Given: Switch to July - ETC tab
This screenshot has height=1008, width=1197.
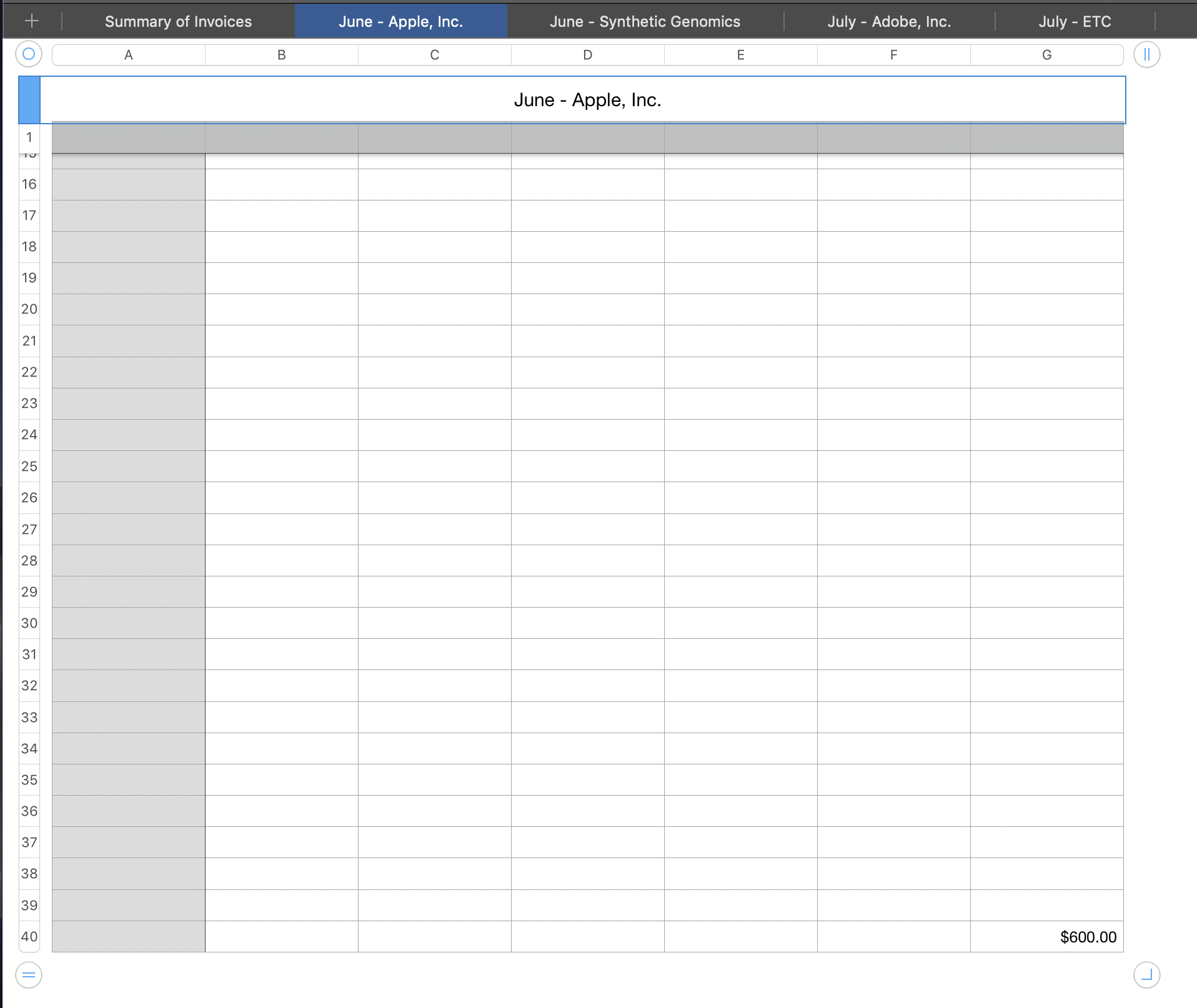Looking at the screenshot, I should 1075,21.
